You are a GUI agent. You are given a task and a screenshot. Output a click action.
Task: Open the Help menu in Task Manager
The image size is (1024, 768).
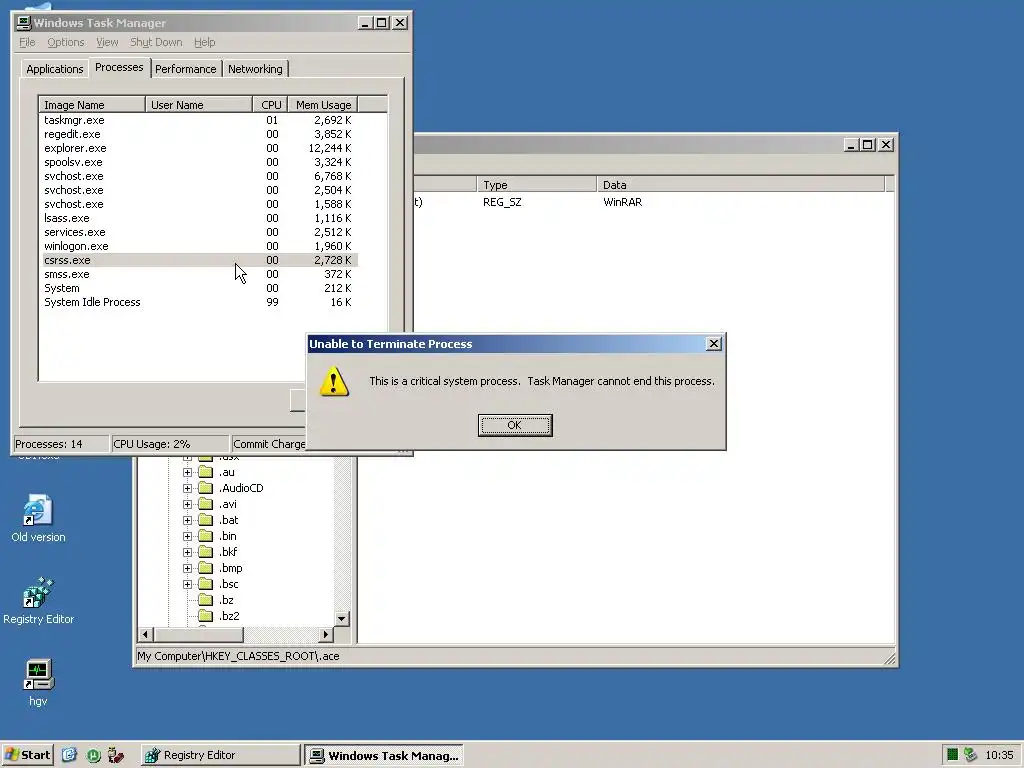point(204,42)
